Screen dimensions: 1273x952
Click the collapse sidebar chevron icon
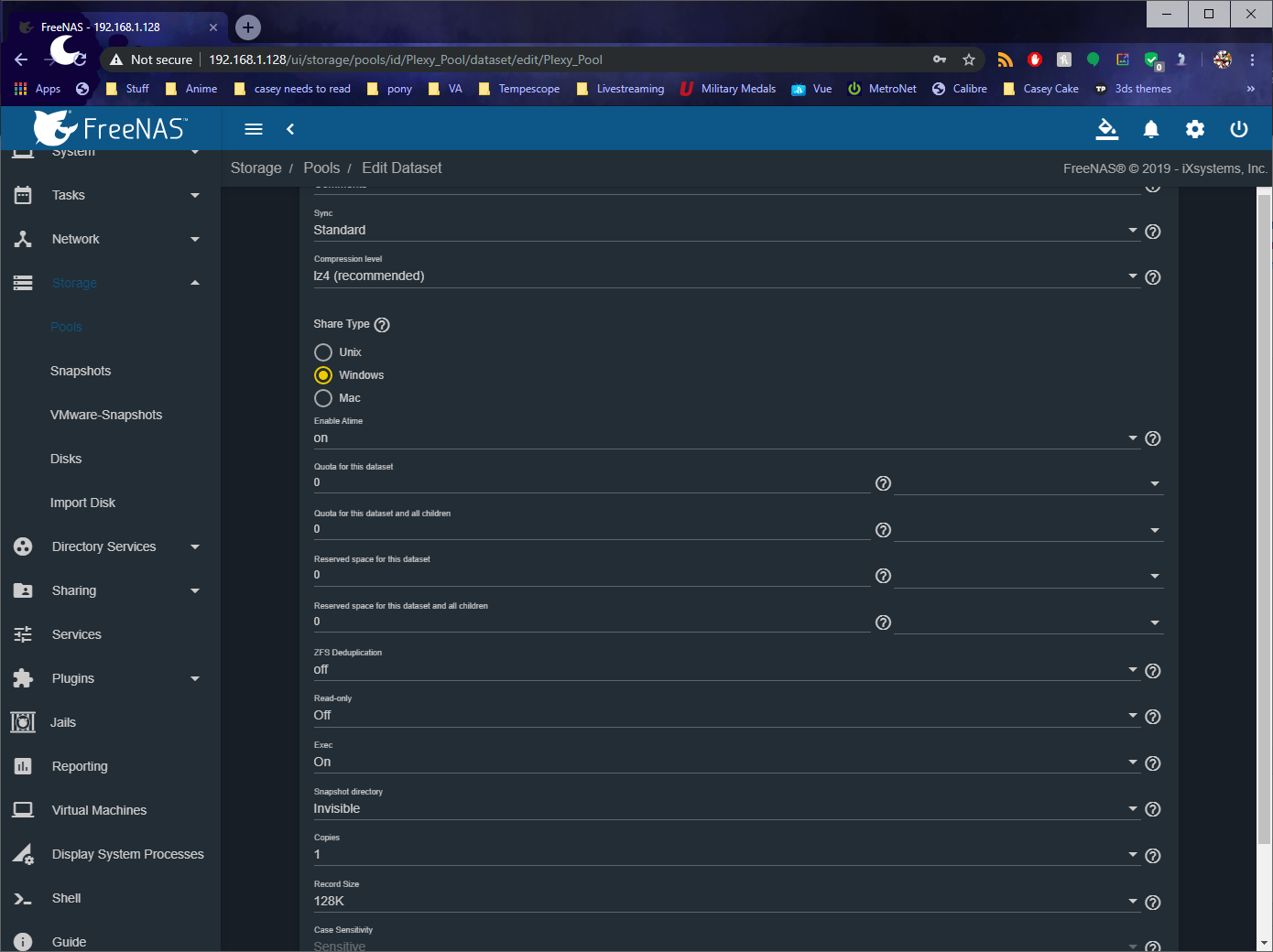pyautogui.click(x=290, y=129)
